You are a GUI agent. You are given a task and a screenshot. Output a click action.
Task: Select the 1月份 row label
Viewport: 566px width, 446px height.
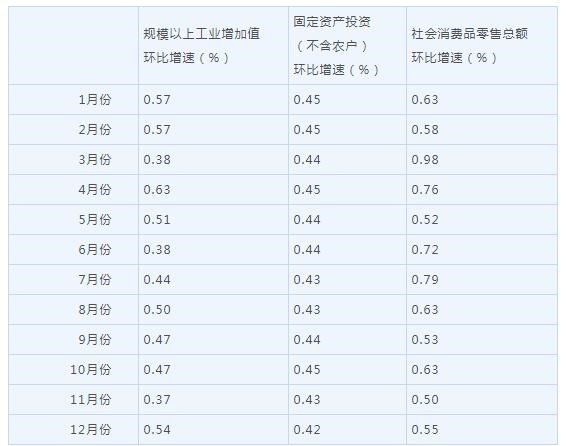click(95, 100)
